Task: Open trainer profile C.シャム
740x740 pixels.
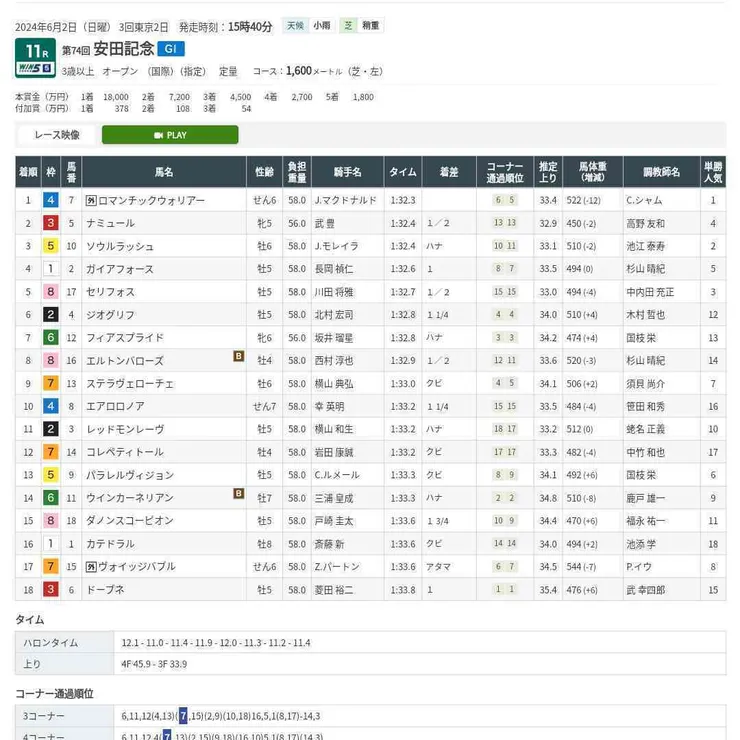Action: 644,200
